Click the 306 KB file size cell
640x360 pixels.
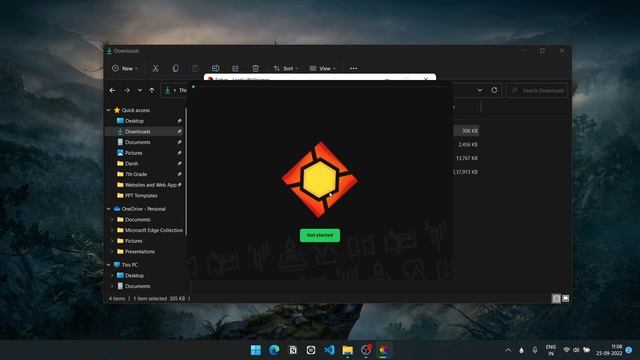(470, 131)
